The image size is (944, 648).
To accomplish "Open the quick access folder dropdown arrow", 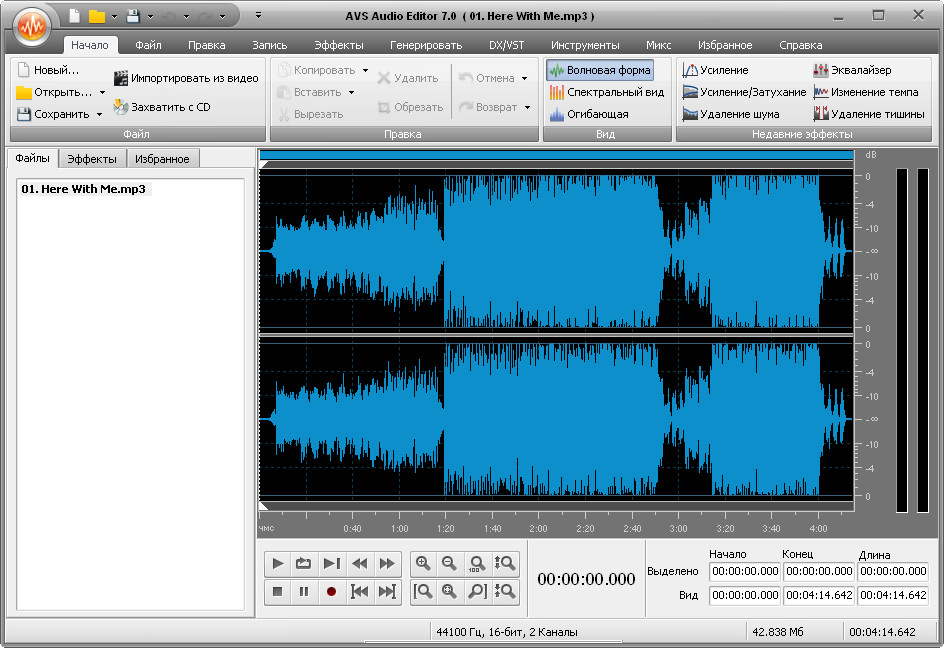I will tap(114, 17).
